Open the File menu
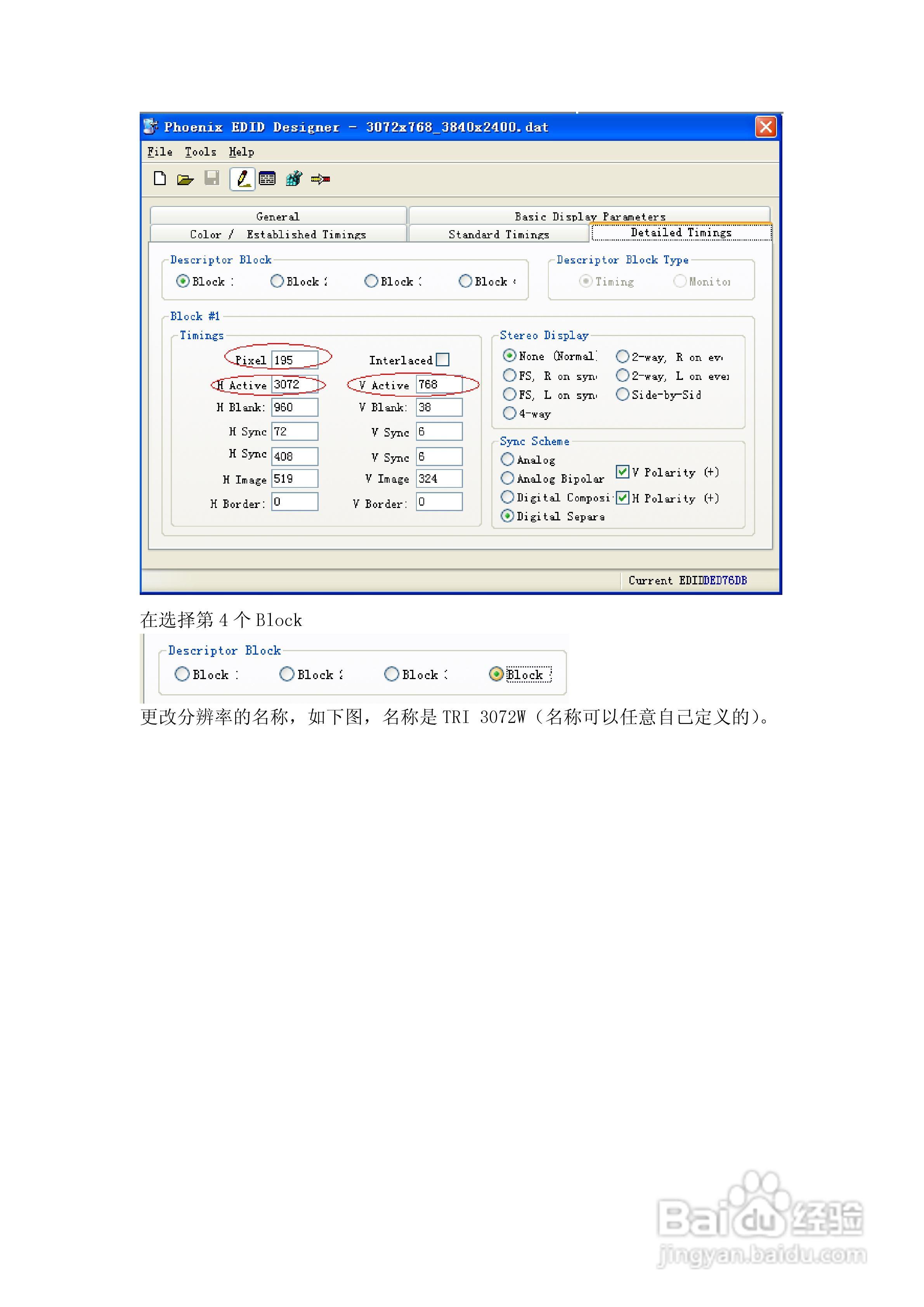924x1307 pixels. pos(159,152)
